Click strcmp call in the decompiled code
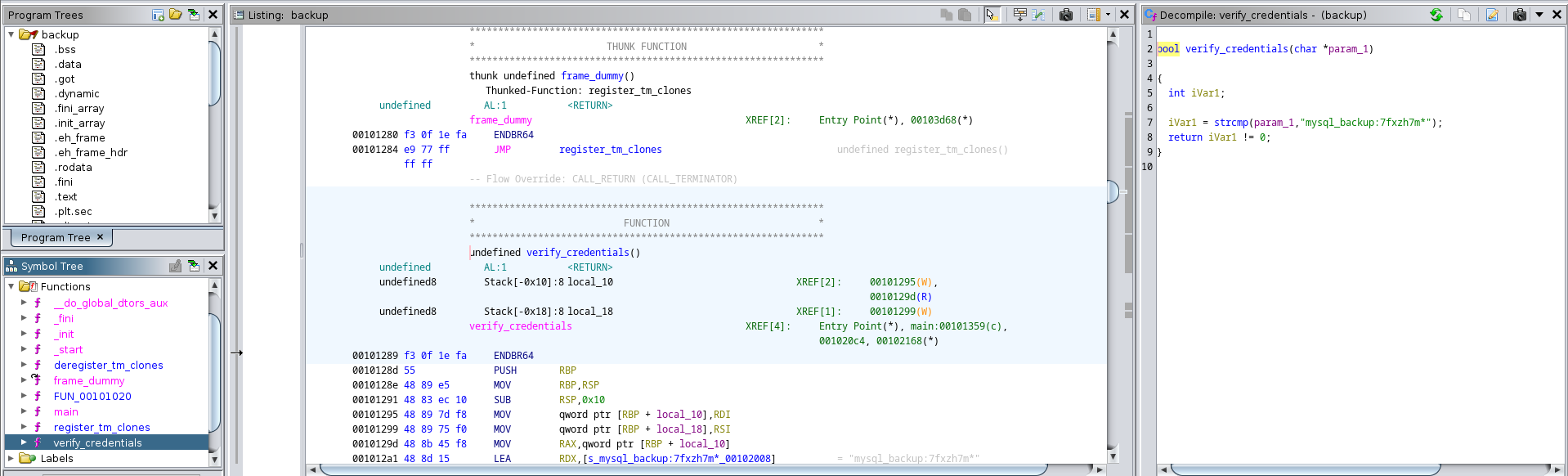 point(1230,123)
